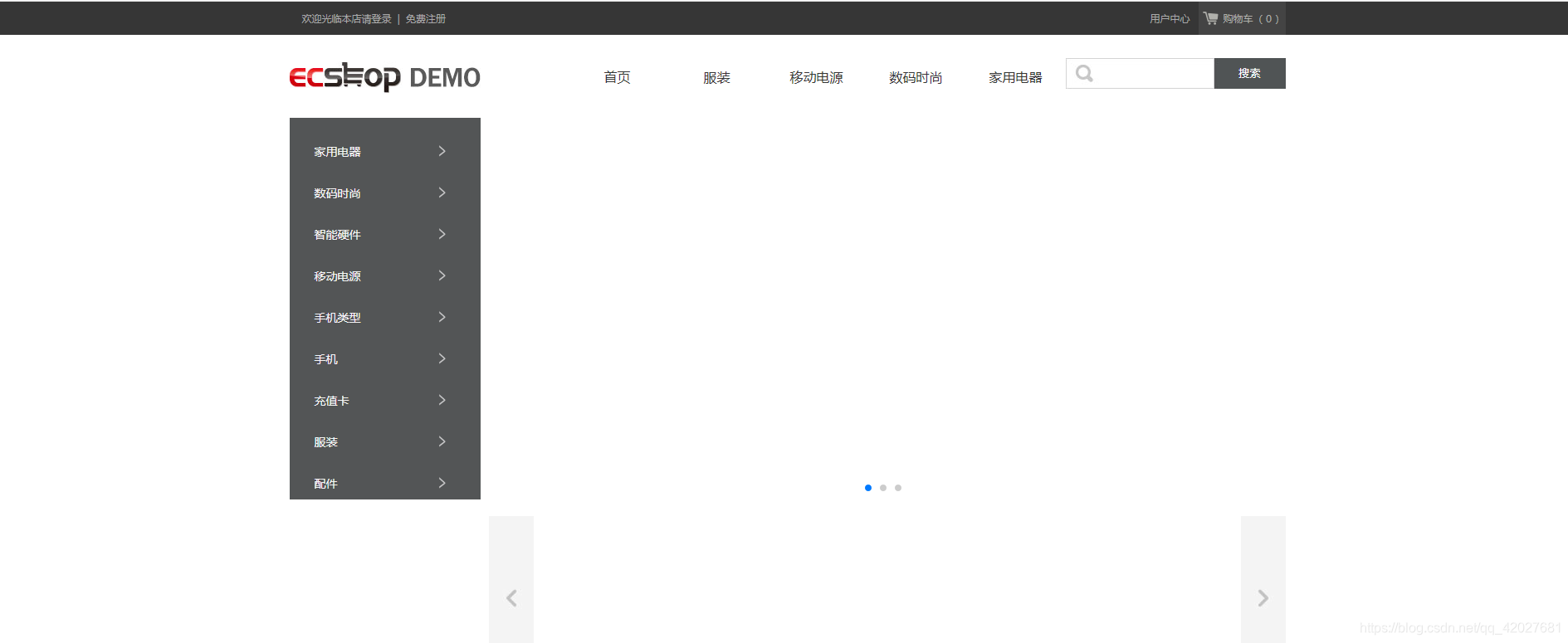The image size is (1568, 643).
Task: Select 智能硬件 in the sidebar list
Action: [x=337, y=235]
